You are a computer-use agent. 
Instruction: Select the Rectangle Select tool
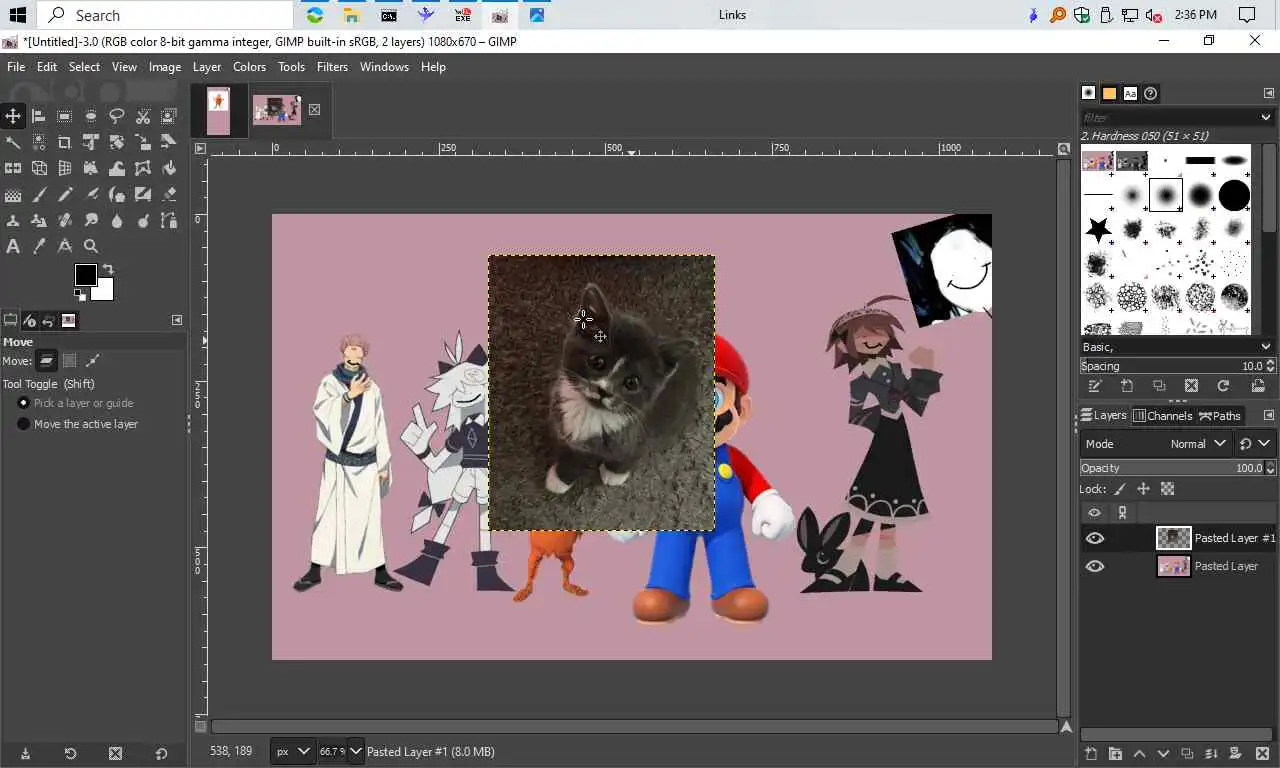click(65, 116)
